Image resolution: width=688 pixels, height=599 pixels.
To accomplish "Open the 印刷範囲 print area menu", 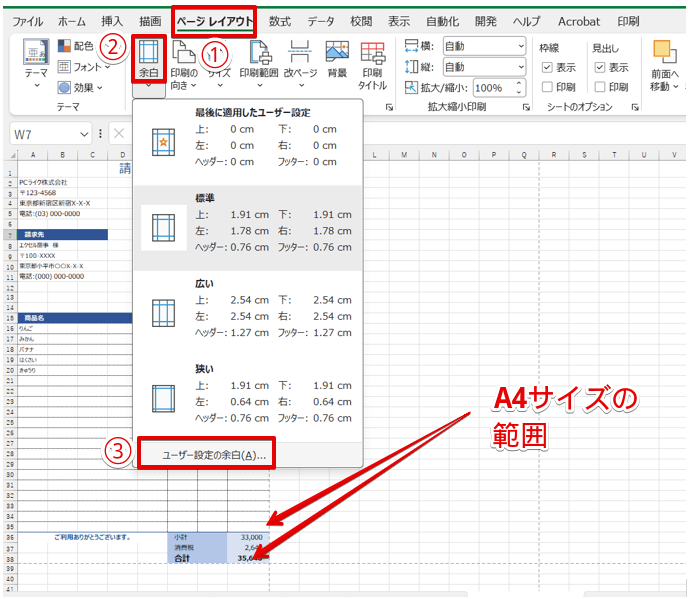I will [x=259, y=64].
